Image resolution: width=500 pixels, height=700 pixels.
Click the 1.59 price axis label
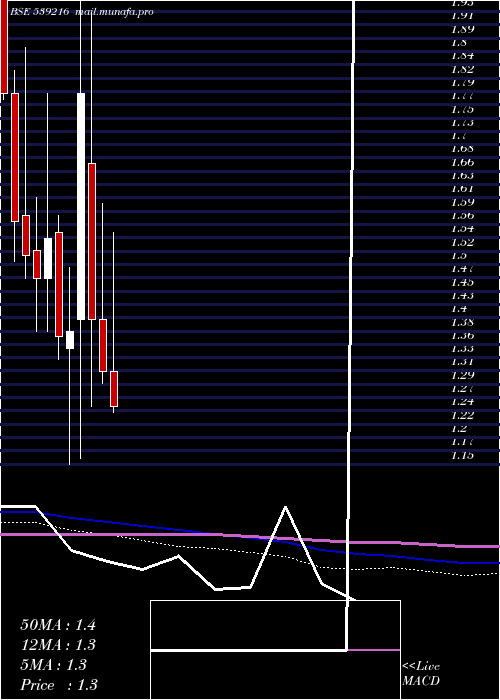[x=462, y=203]
